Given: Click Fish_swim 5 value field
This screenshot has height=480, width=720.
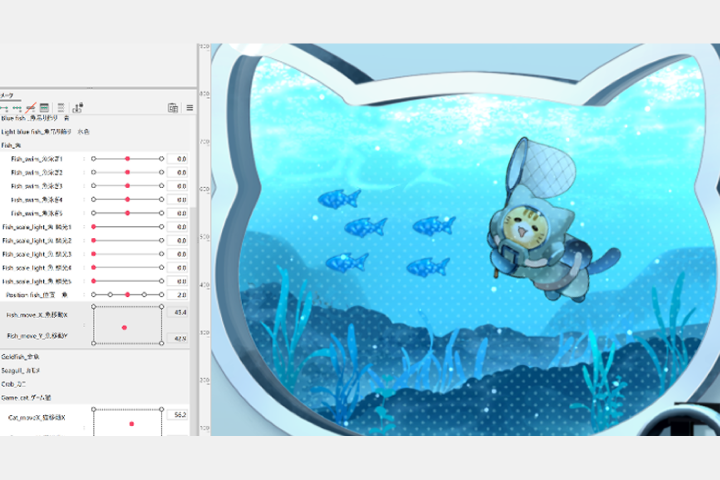Looking at the screenshot, I should click(178, 213).
